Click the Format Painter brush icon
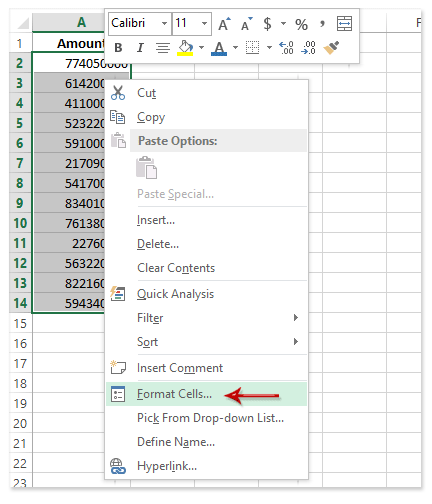 coord(331,48)
